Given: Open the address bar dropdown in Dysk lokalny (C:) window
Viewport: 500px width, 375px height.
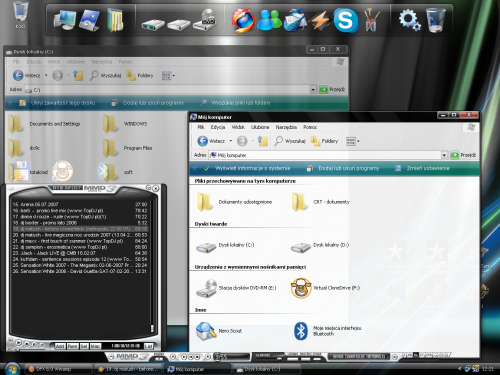Looking at the screenshot, I should tap(313, 89).
